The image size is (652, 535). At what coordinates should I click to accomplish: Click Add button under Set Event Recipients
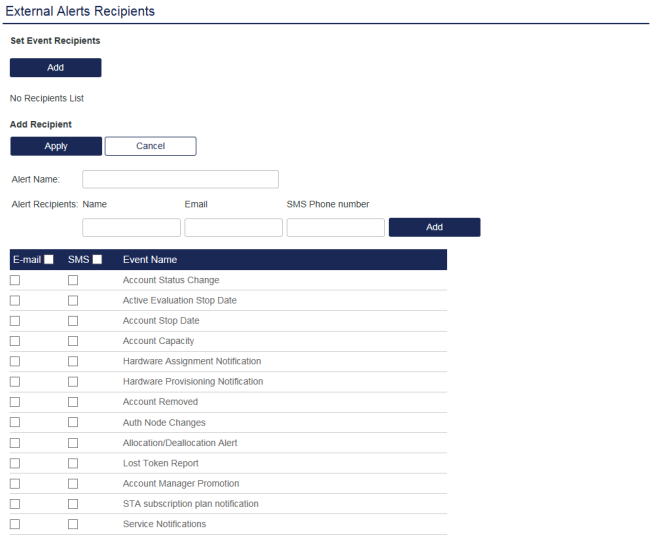[56, 68]
